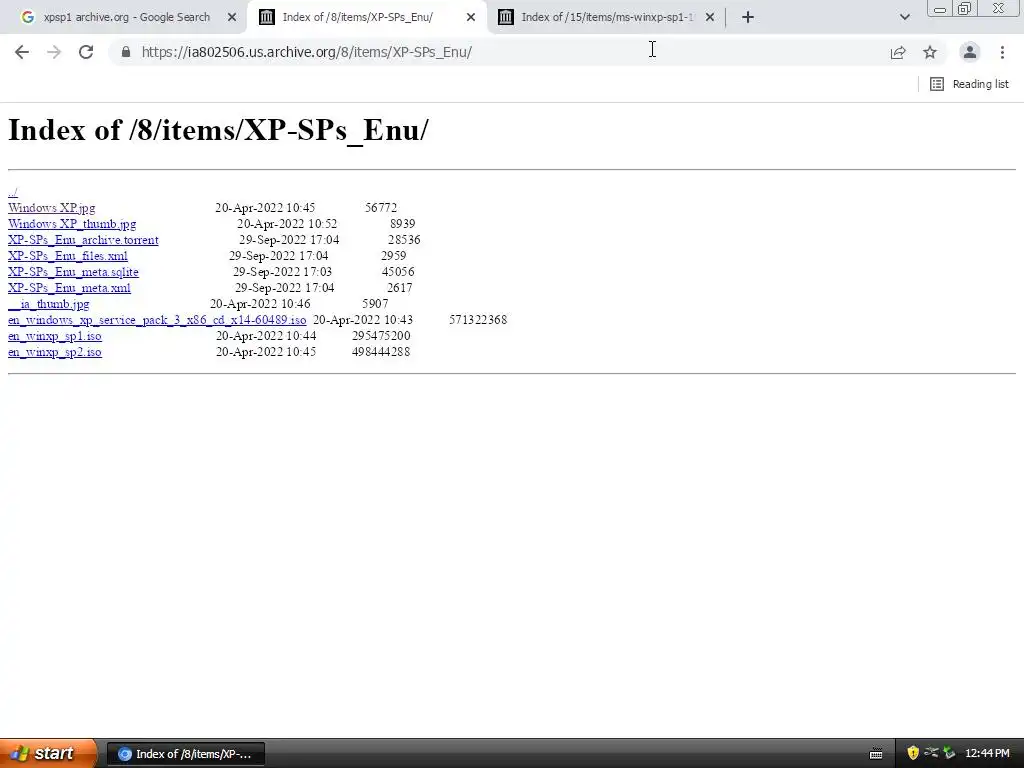Screen dimensions: 1024x768
Task: Open the Chrome profile avatar menu
Action: click(970, 52)
